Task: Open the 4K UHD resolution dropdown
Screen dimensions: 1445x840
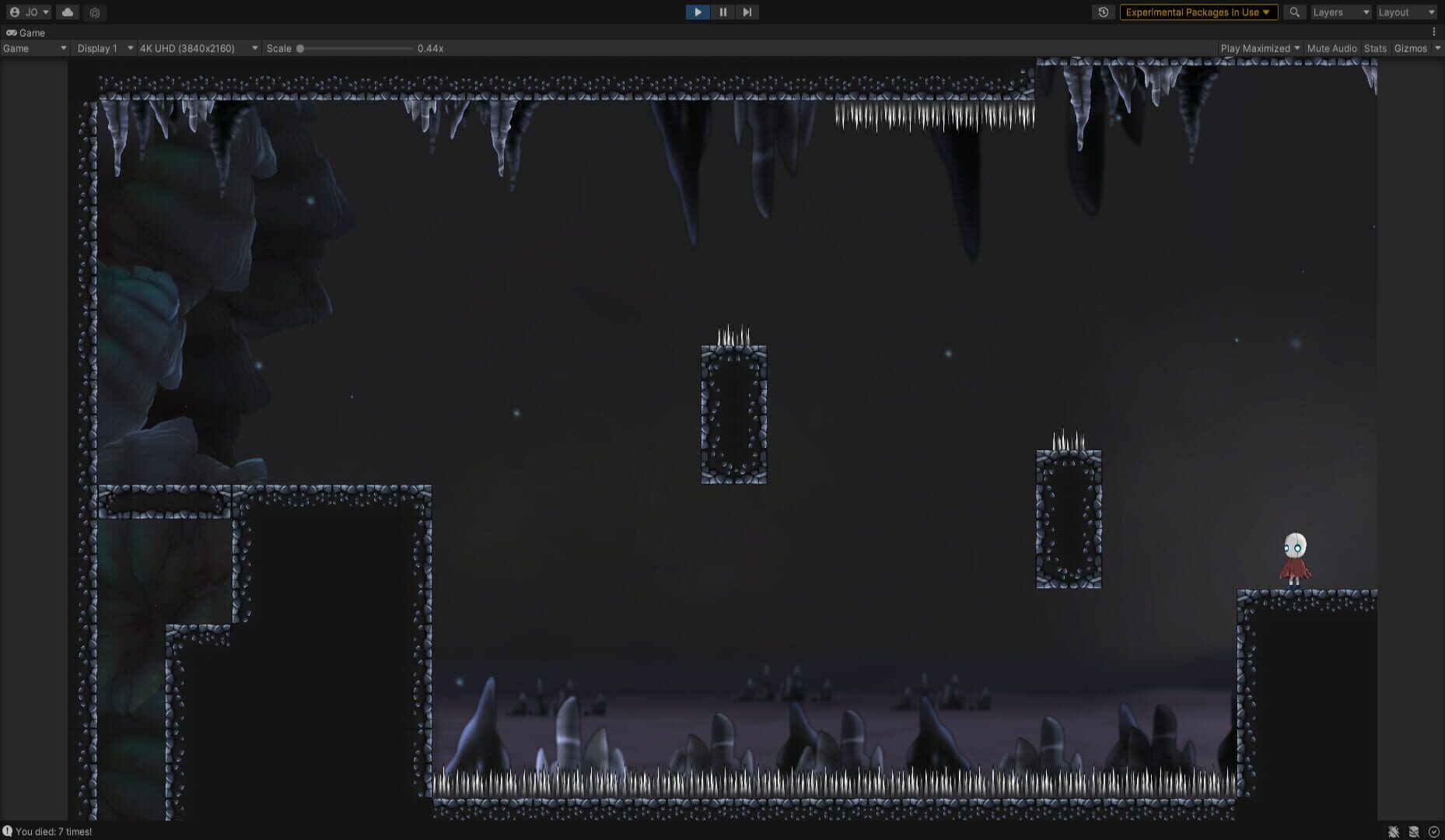Action: 198,48
